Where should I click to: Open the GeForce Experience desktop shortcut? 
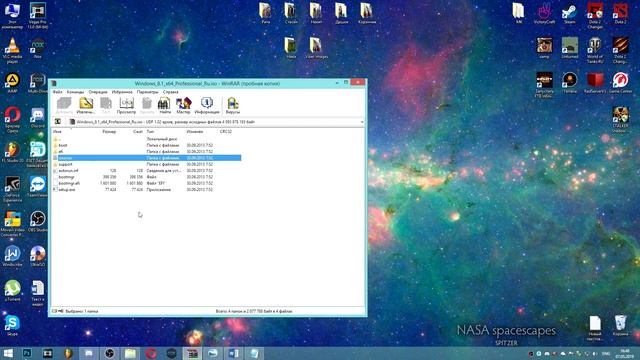pyautogui.click(x=12, y=190)
